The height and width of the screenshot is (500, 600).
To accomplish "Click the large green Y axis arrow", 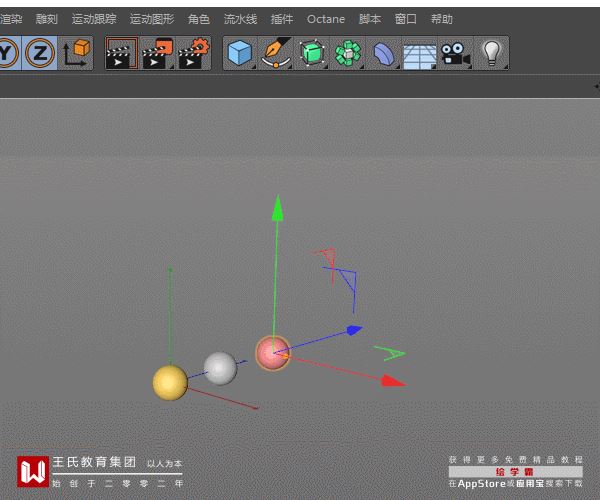I will pos(278,208).
